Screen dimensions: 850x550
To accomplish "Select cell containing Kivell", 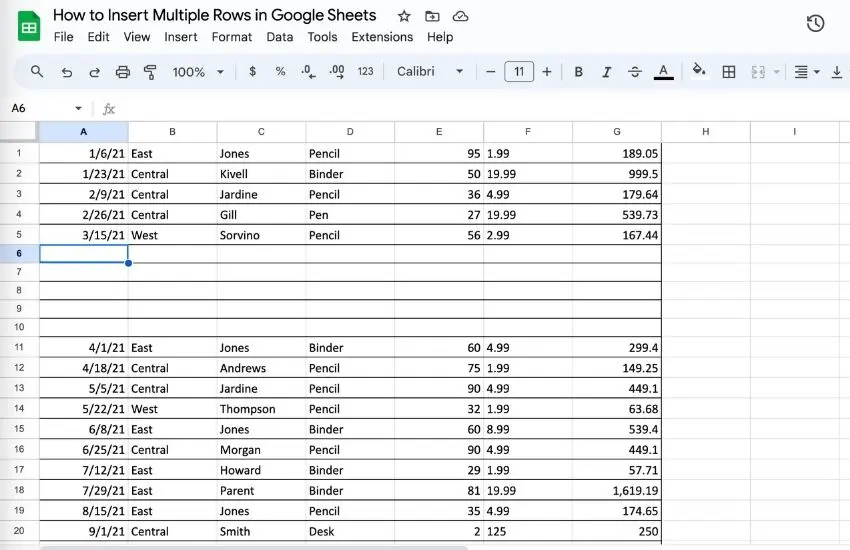I will click(261, 174).
